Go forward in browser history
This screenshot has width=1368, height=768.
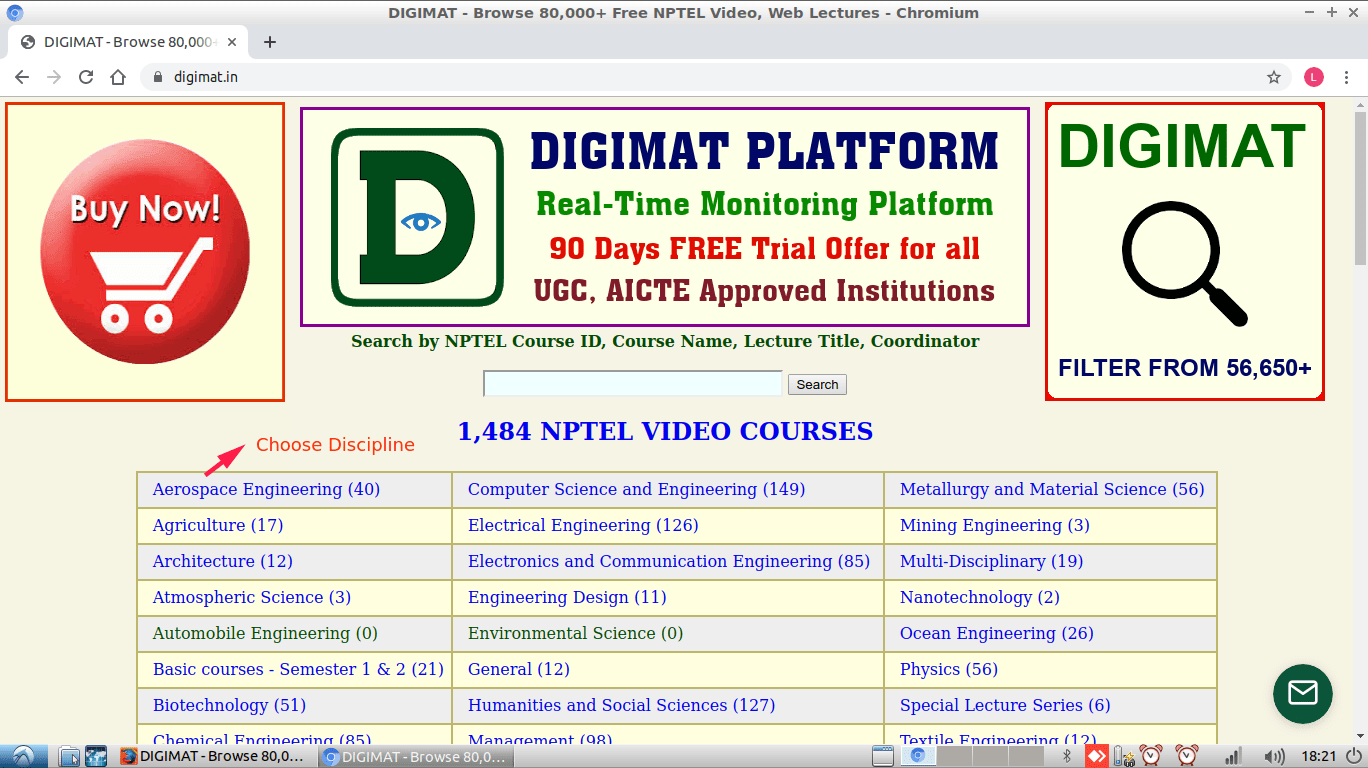tap(54, 77)
